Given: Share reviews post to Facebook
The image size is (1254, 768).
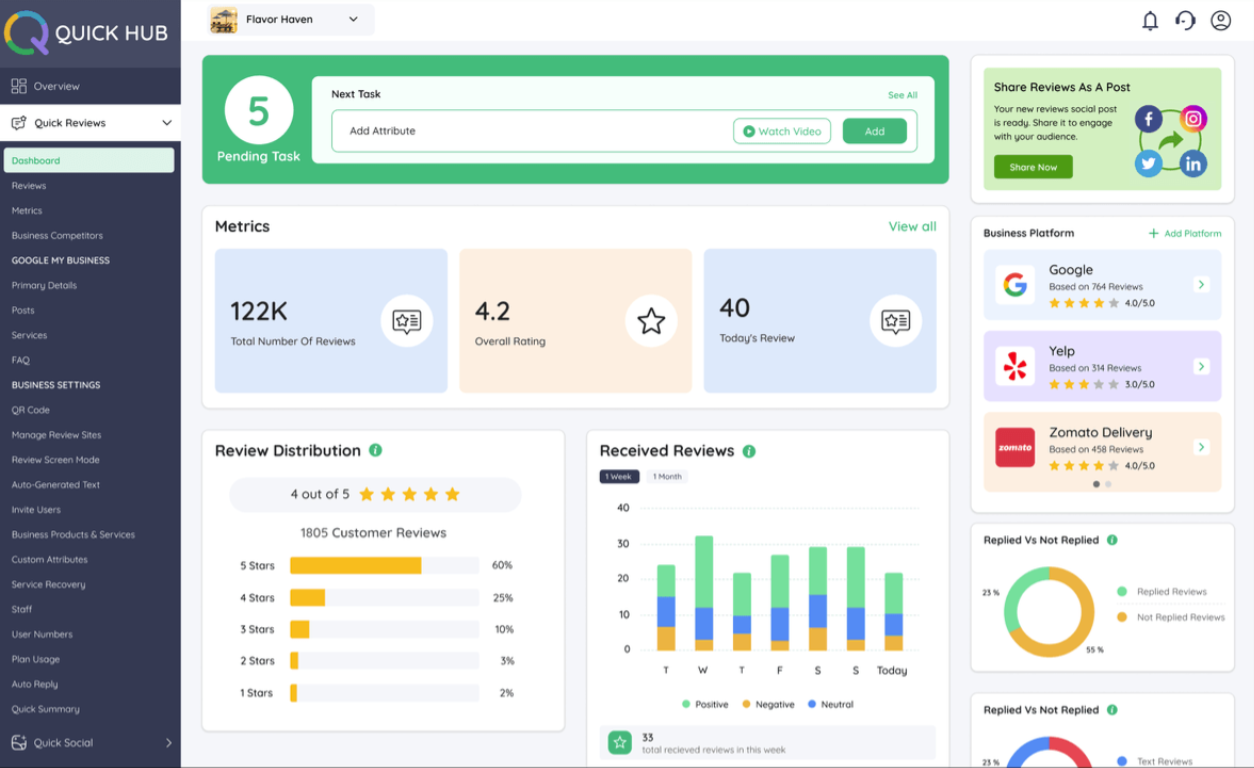Looking at the screenshot, I should (1148, 117).
